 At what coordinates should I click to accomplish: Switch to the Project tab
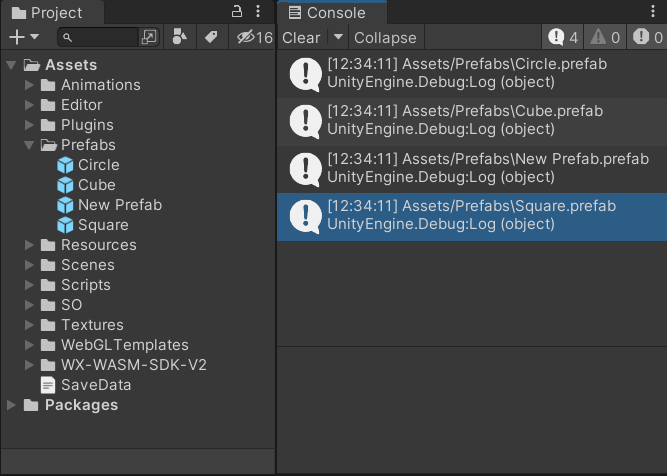(52, 12)
